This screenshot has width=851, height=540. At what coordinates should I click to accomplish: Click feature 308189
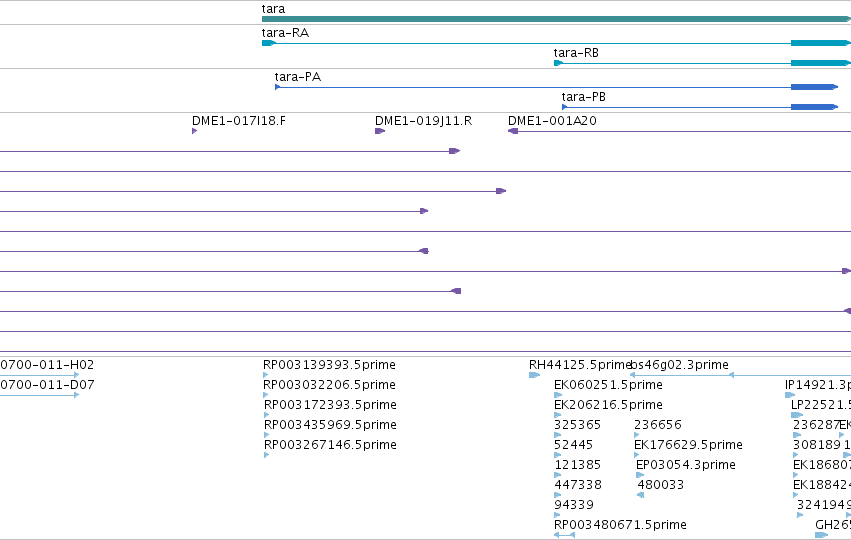pos(796,455)
